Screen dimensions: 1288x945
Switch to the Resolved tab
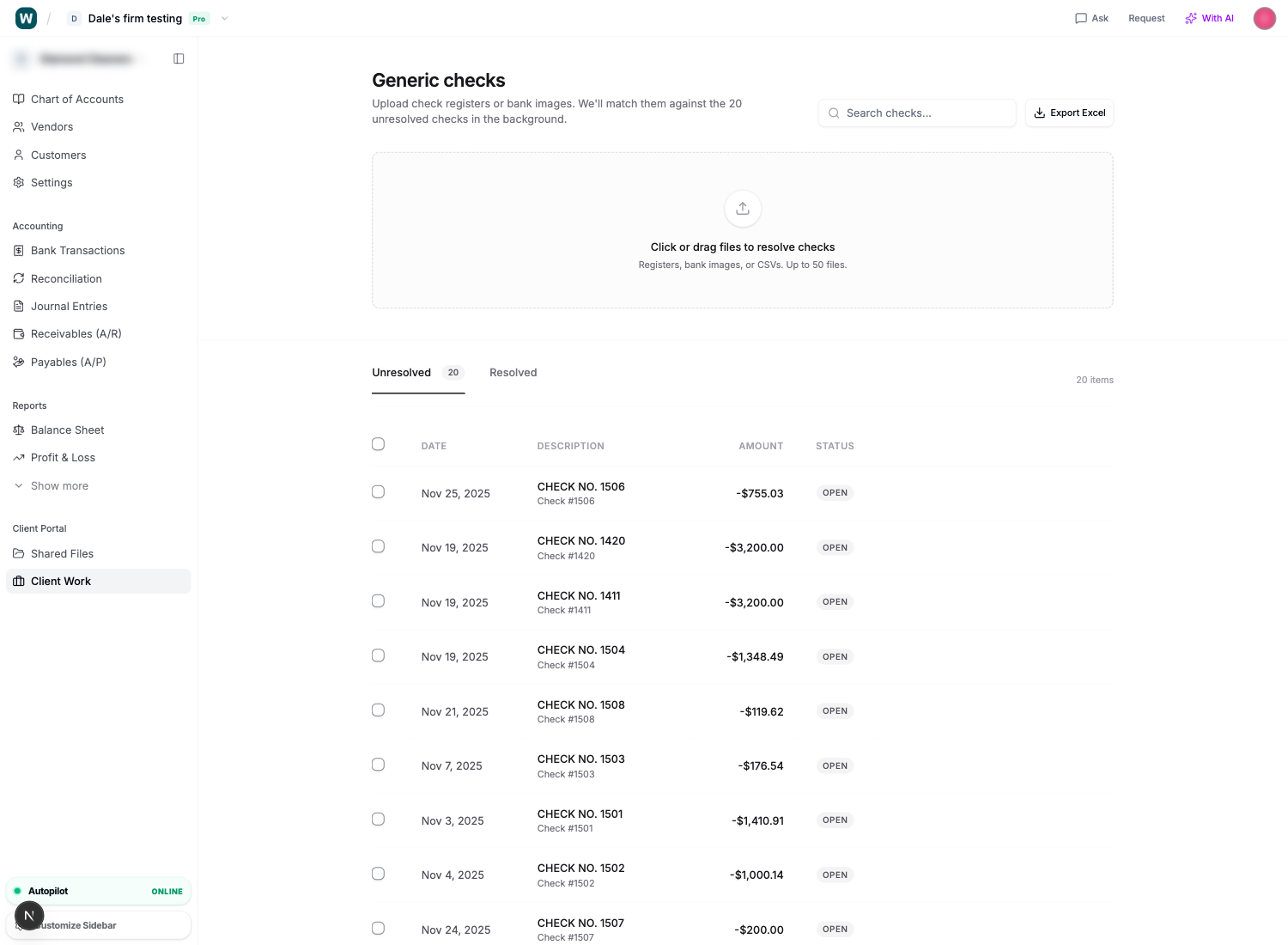pyautogui.click(x=513, y=372)
